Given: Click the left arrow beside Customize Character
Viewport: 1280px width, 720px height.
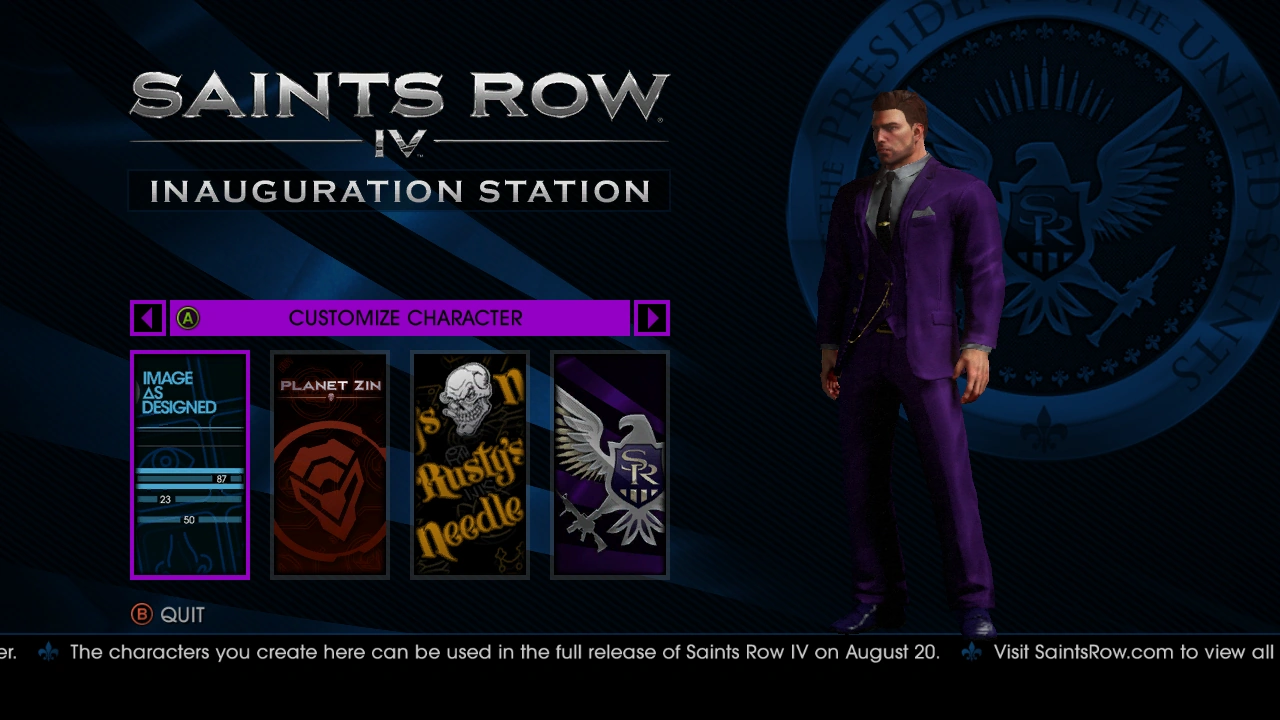Looking at the screenshot, I should click(x=148, y=318).
